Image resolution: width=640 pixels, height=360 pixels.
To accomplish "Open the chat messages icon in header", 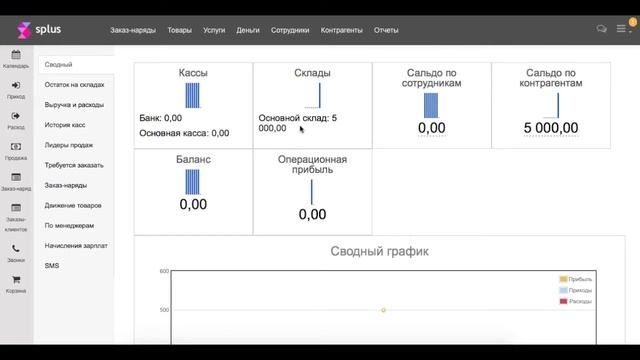I will (x=601, y=29).
